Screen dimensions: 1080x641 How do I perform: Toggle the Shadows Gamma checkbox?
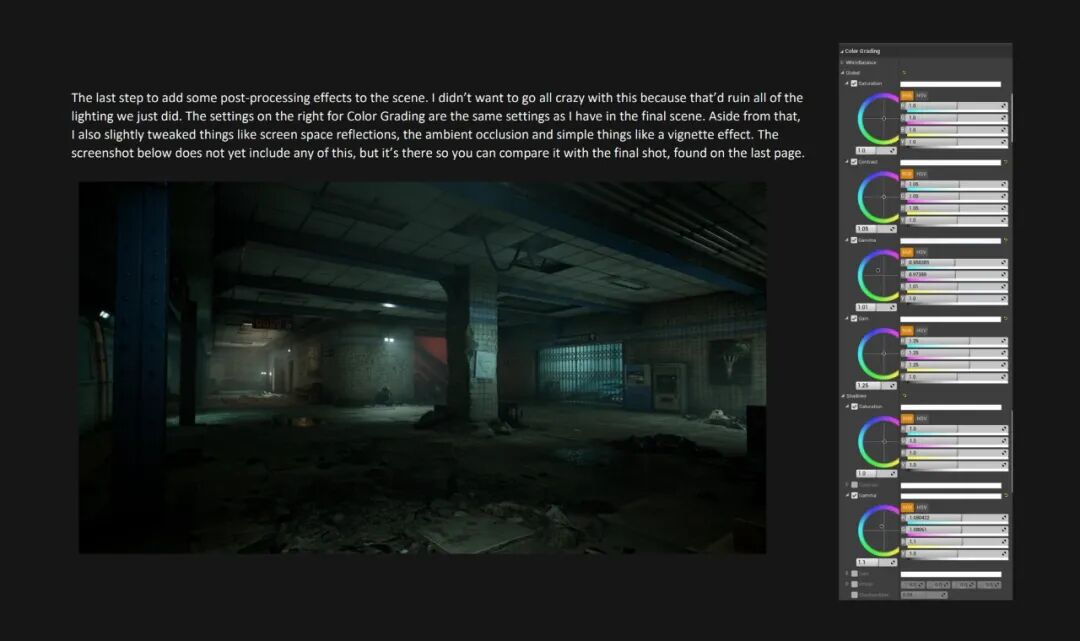click(854, 496)
